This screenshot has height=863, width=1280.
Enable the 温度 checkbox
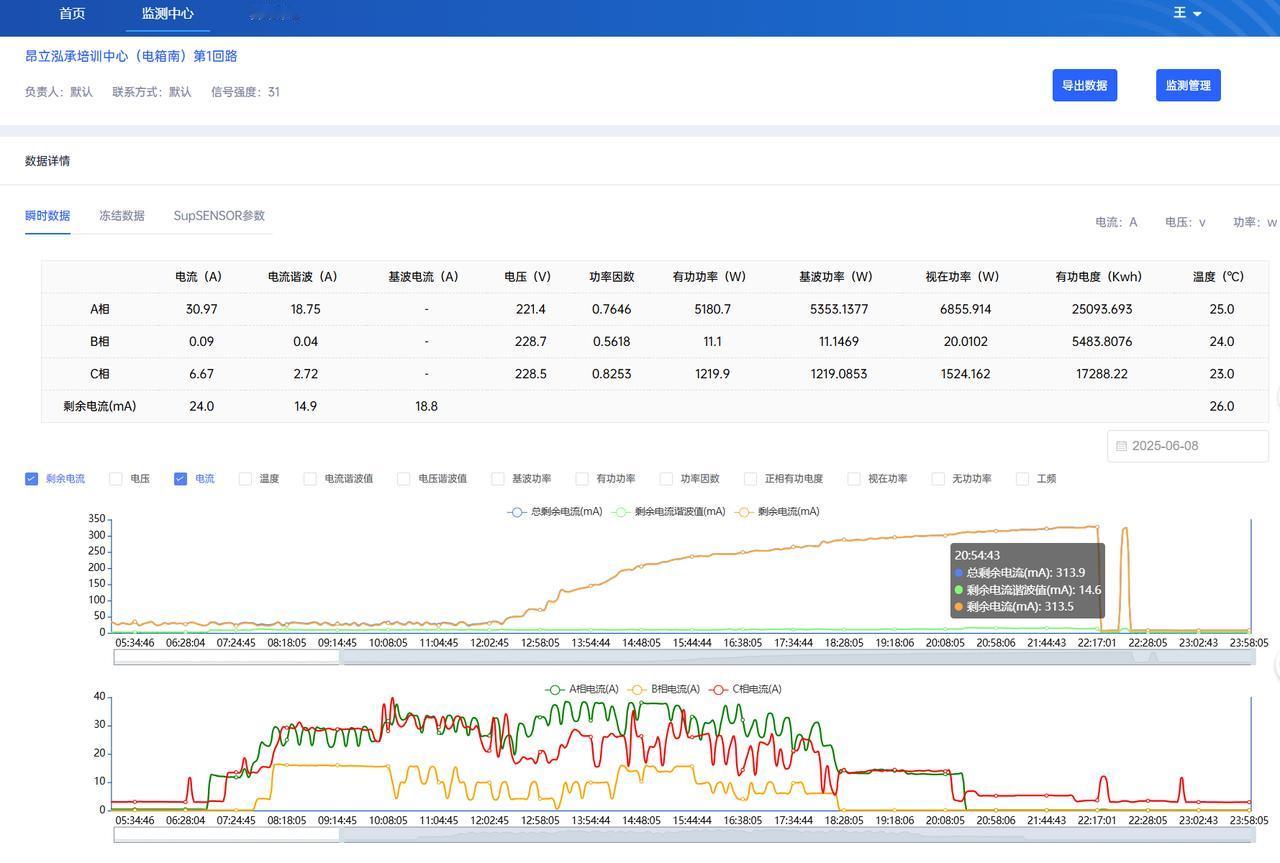click(x=245, y=479)
